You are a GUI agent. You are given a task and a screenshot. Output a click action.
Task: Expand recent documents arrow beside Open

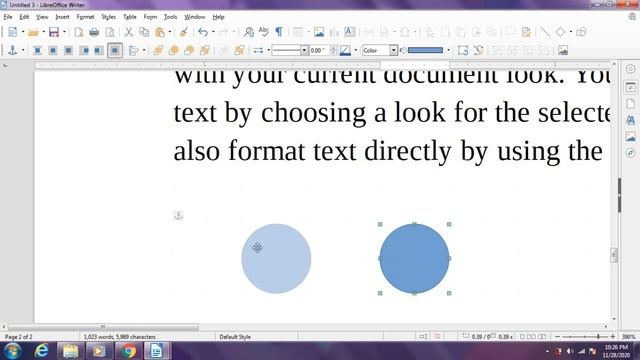pos(43,32)
